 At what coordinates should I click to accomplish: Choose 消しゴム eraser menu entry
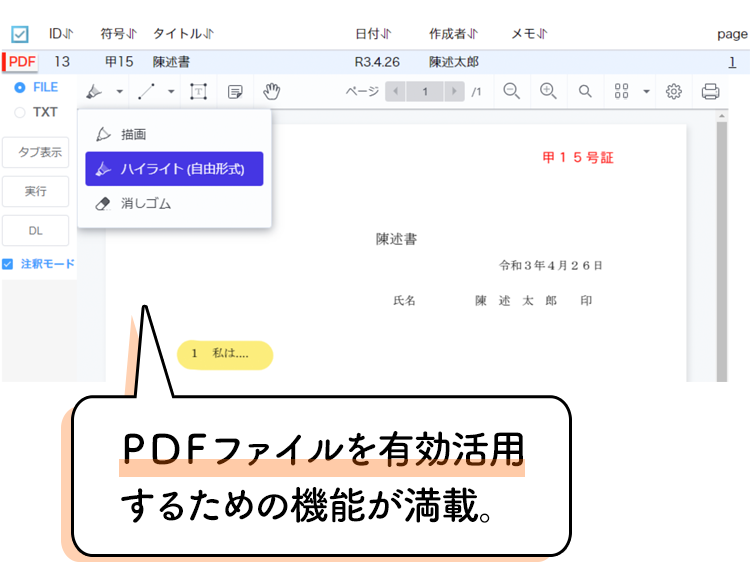click(x=174, y=204)
